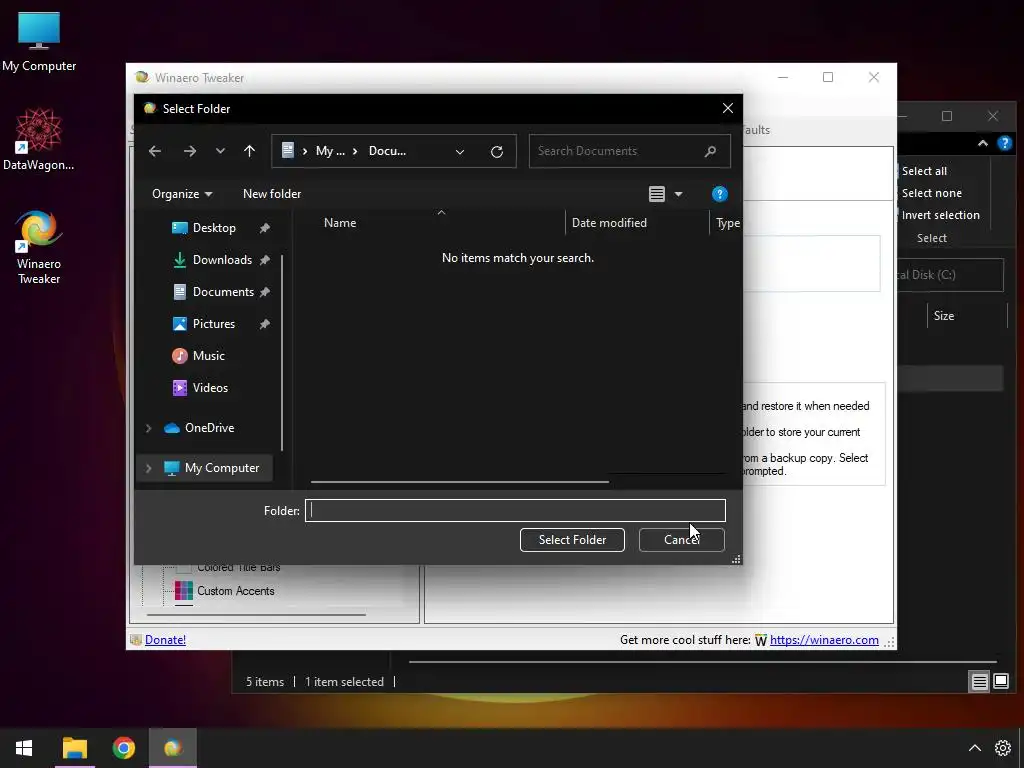Click the search magnifier icon

(711, 151)
